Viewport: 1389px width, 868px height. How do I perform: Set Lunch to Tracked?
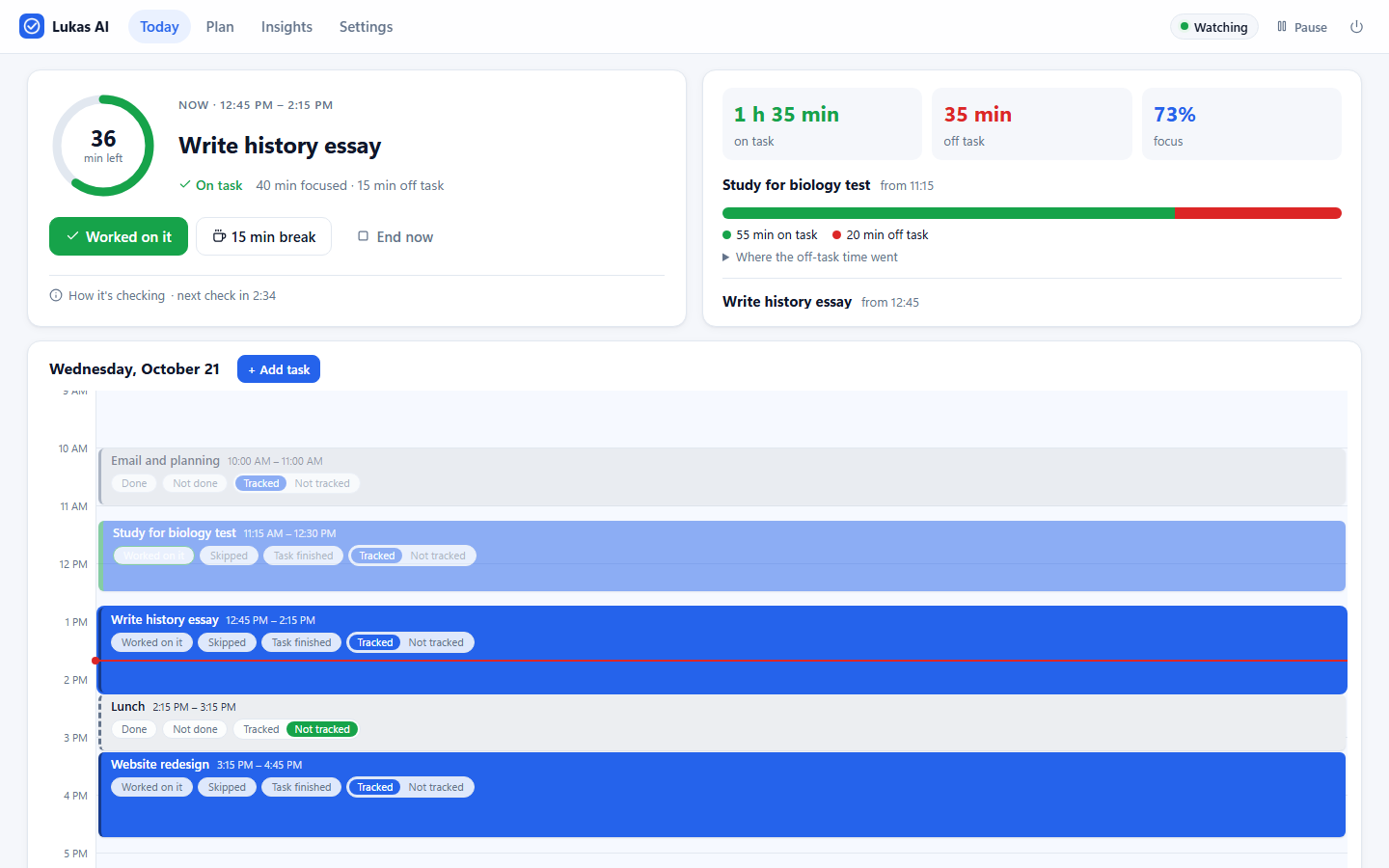tap(261, 729)
